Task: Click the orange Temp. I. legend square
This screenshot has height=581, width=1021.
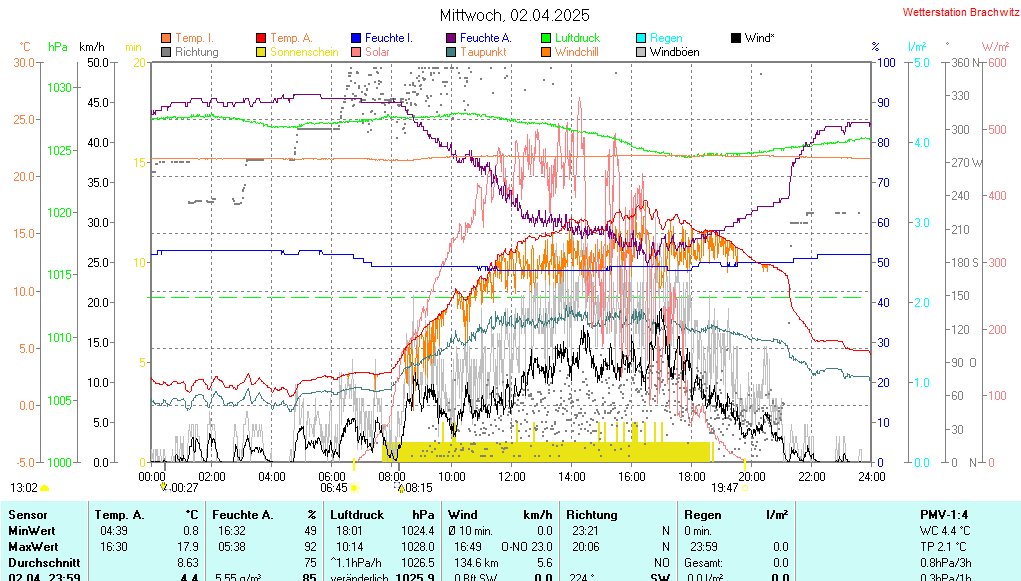Action: 166,38
